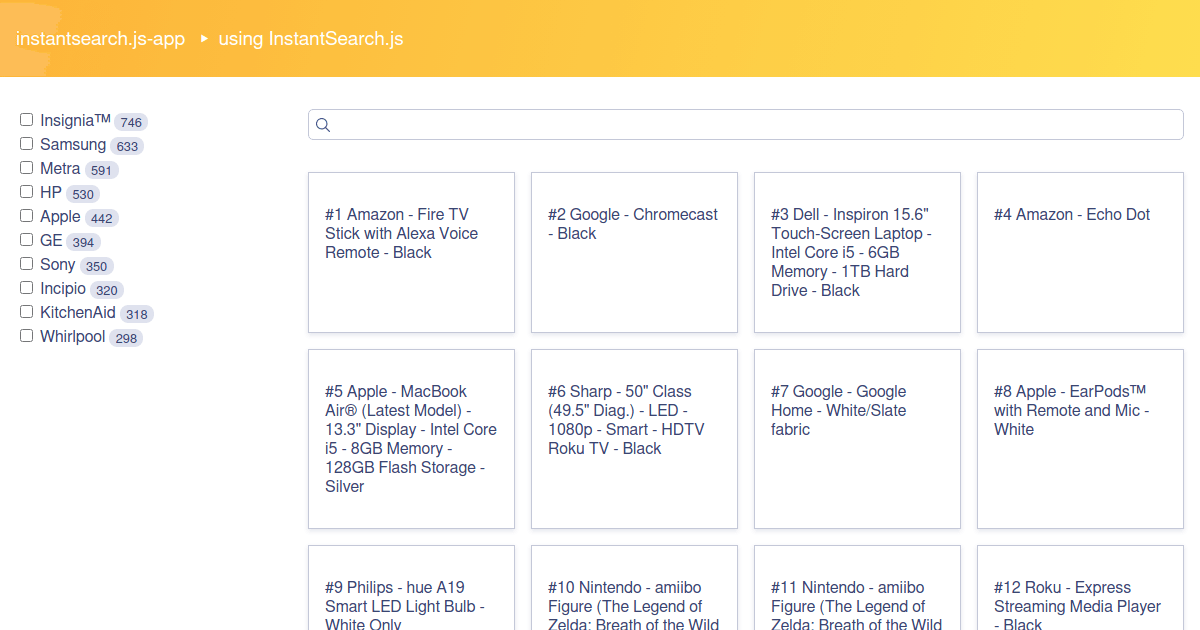Open the instantsearch.js-app header link
This screenshot has width=1200, height=630.
(100, 39)
